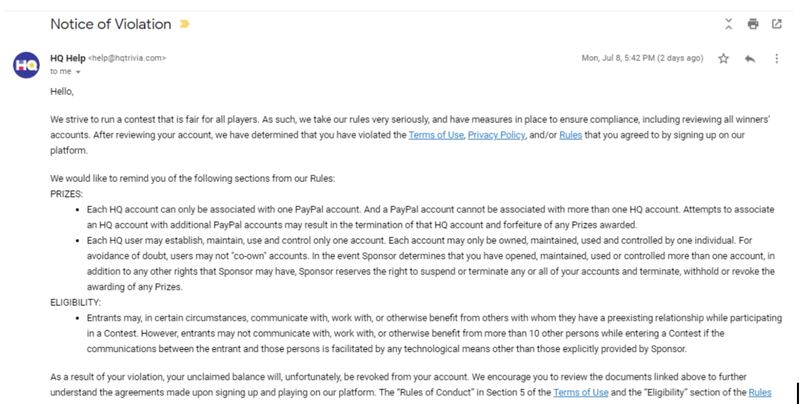
Task: Click the HQ sender avatar
Action: (x=25, y=66)
